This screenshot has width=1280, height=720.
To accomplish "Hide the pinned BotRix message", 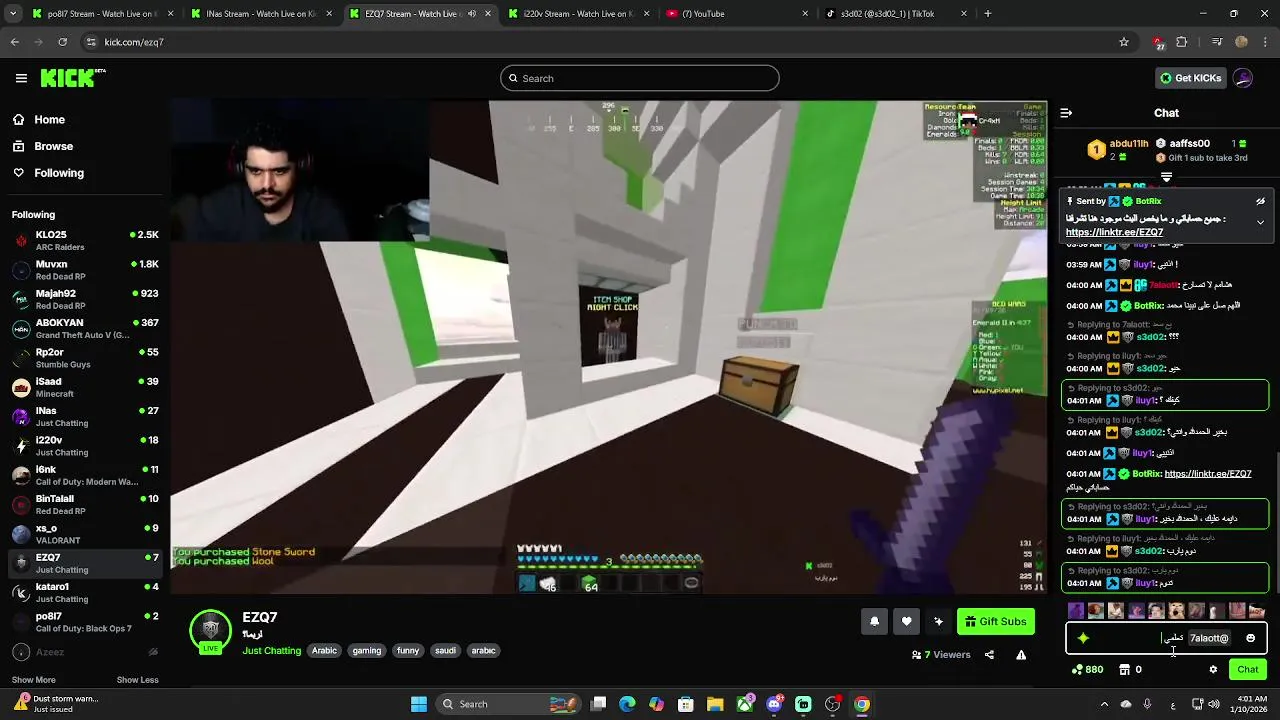I will (x=1260, y=201).
